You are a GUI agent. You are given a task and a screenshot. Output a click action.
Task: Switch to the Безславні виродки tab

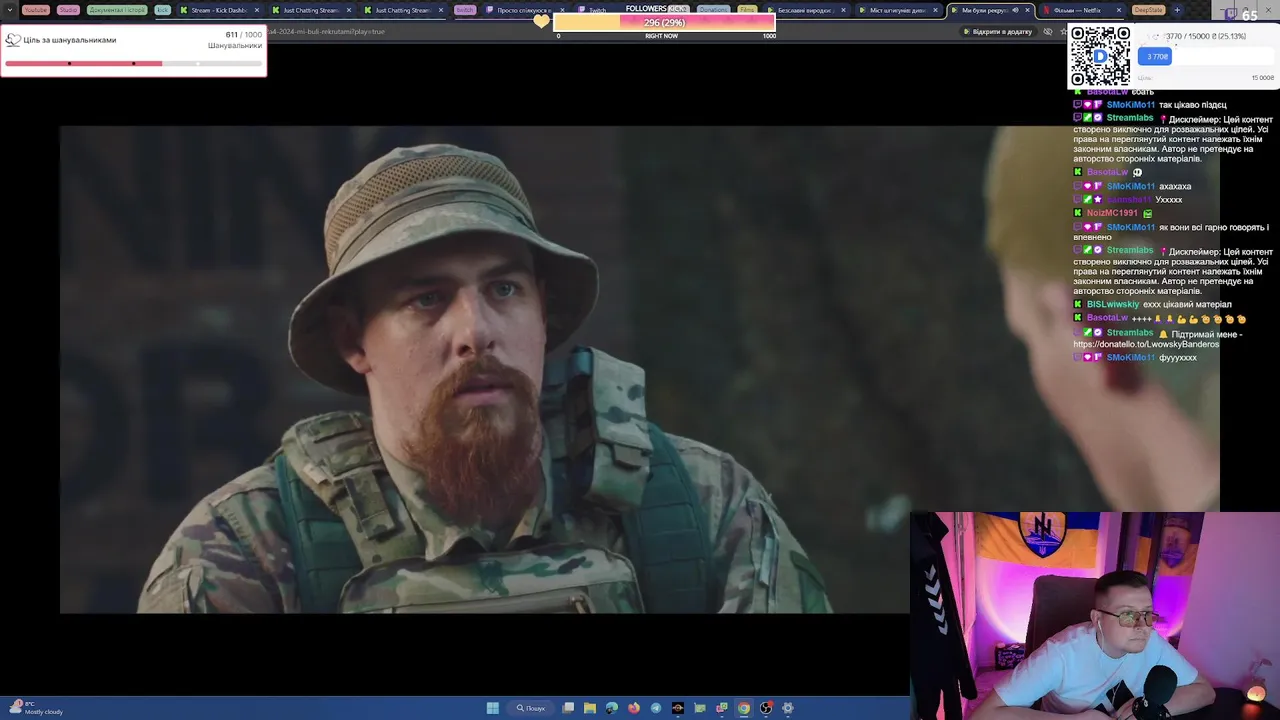(x=806, y=10)
